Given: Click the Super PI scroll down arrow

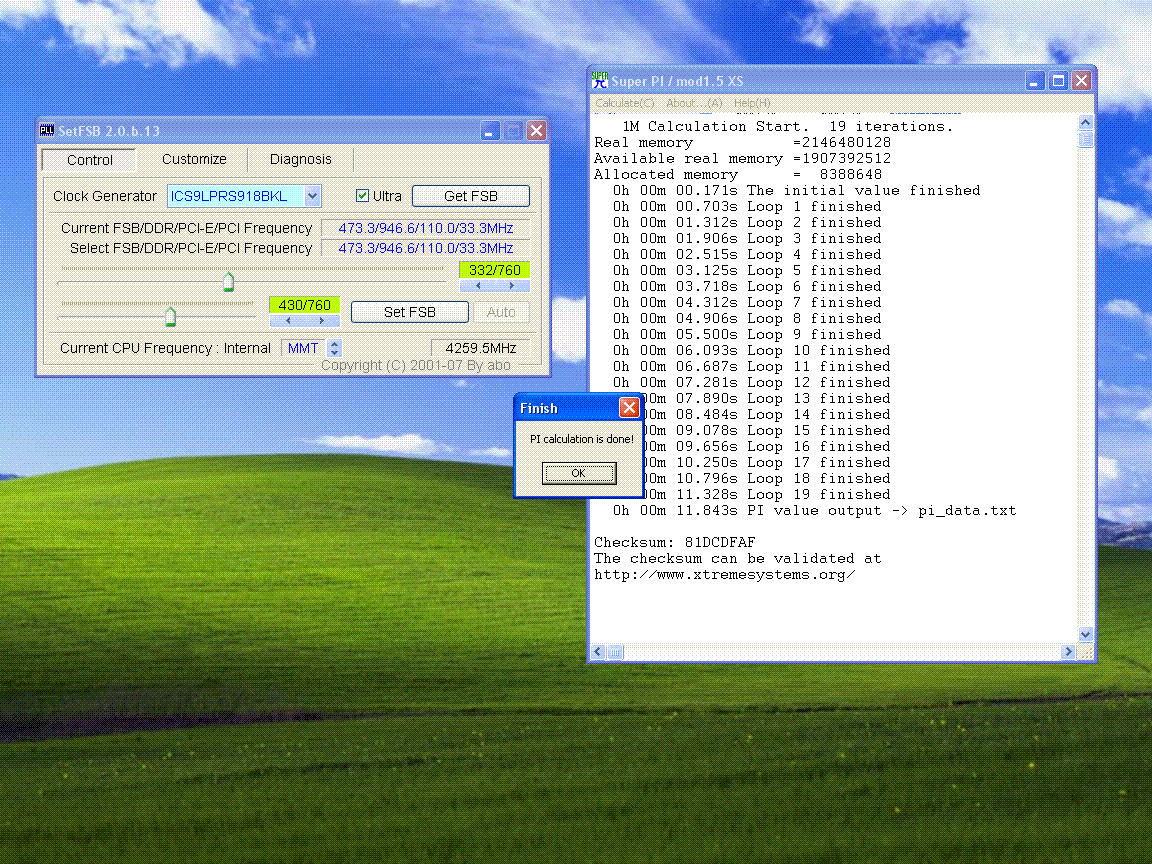Looking at the screenshot, I should click(x=1085, y=634).
